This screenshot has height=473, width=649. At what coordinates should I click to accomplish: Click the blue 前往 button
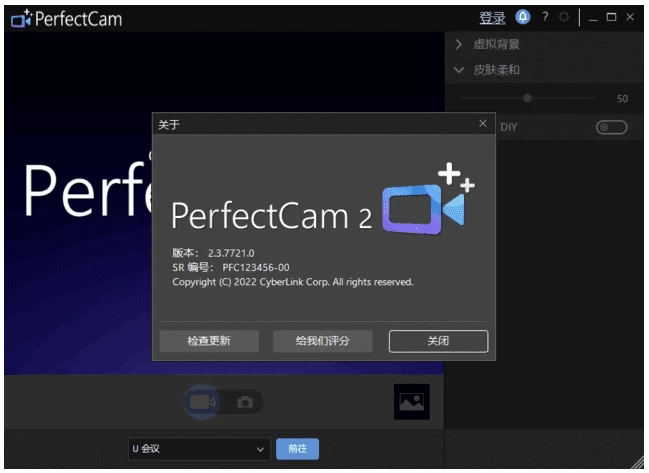pos(297,450)
